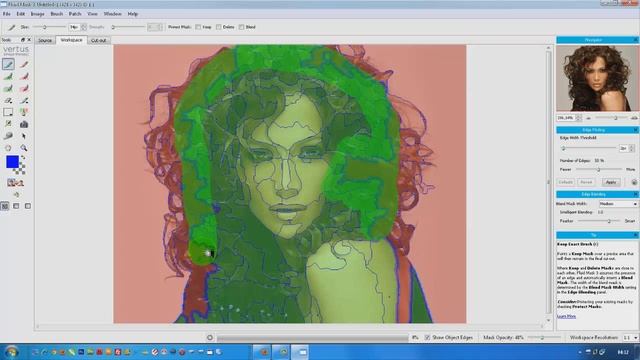Open the Image menu
Viewport: 640px width, 360px height.
point(37,14)
